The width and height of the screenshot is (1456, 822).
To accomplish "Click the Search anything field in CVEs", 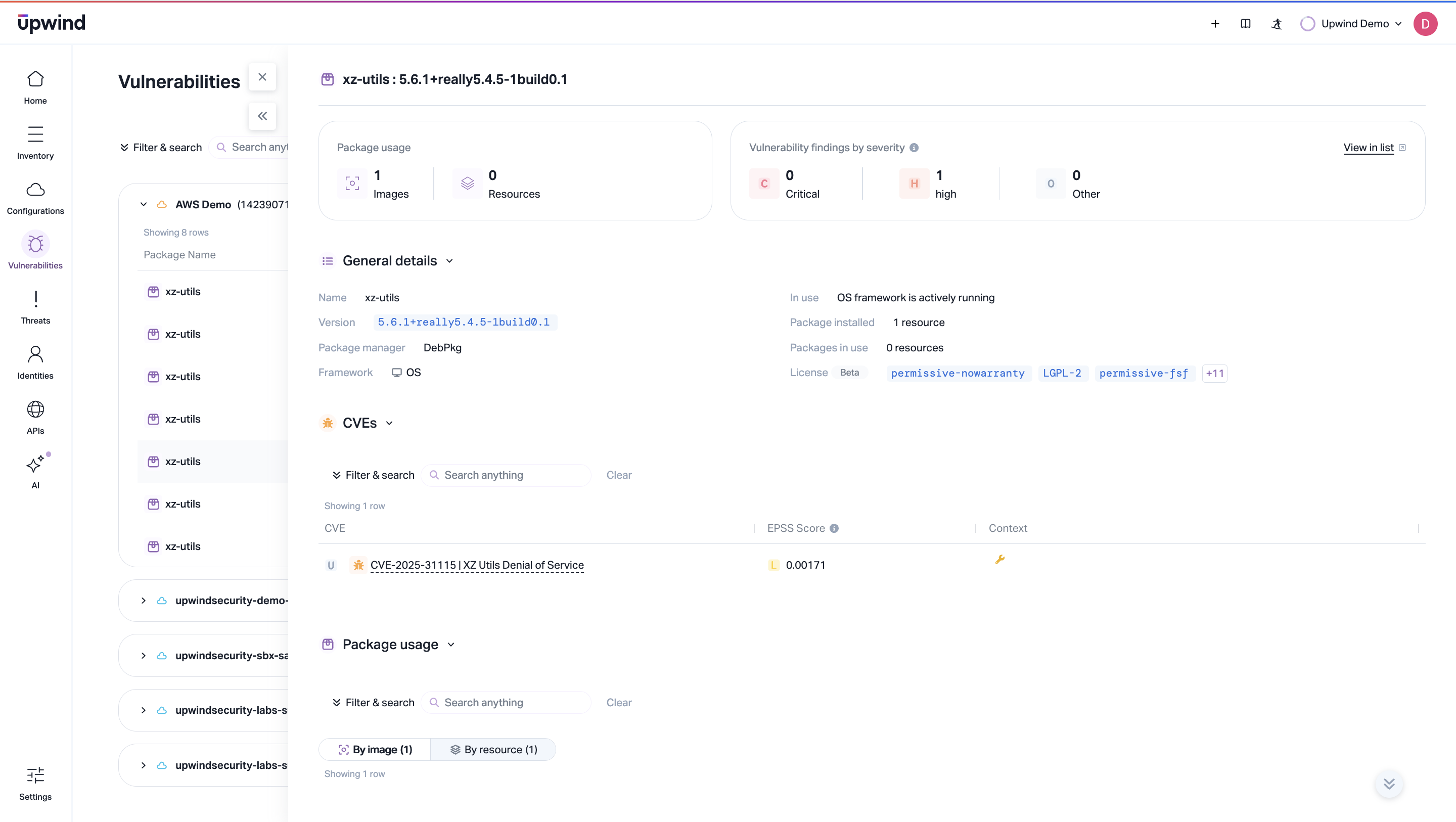I will click(506, 475).
